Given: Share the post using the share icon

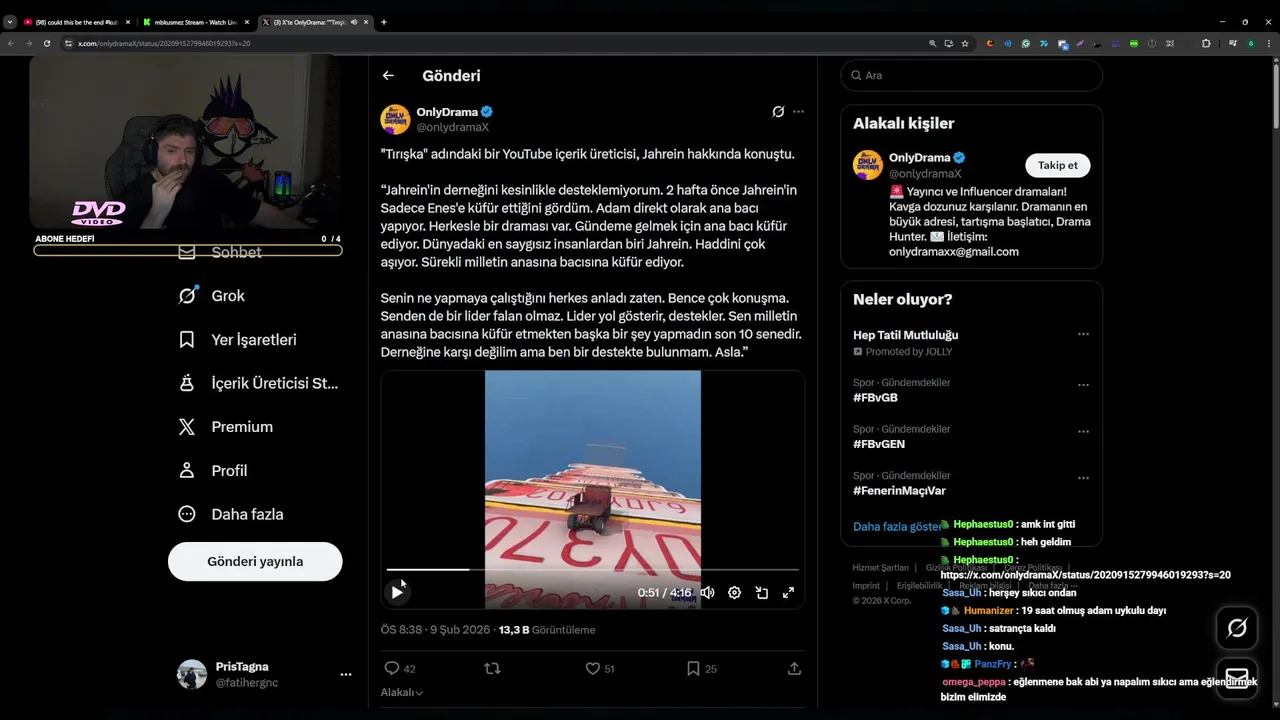Looking at the screenshot, I should [794, 668].
